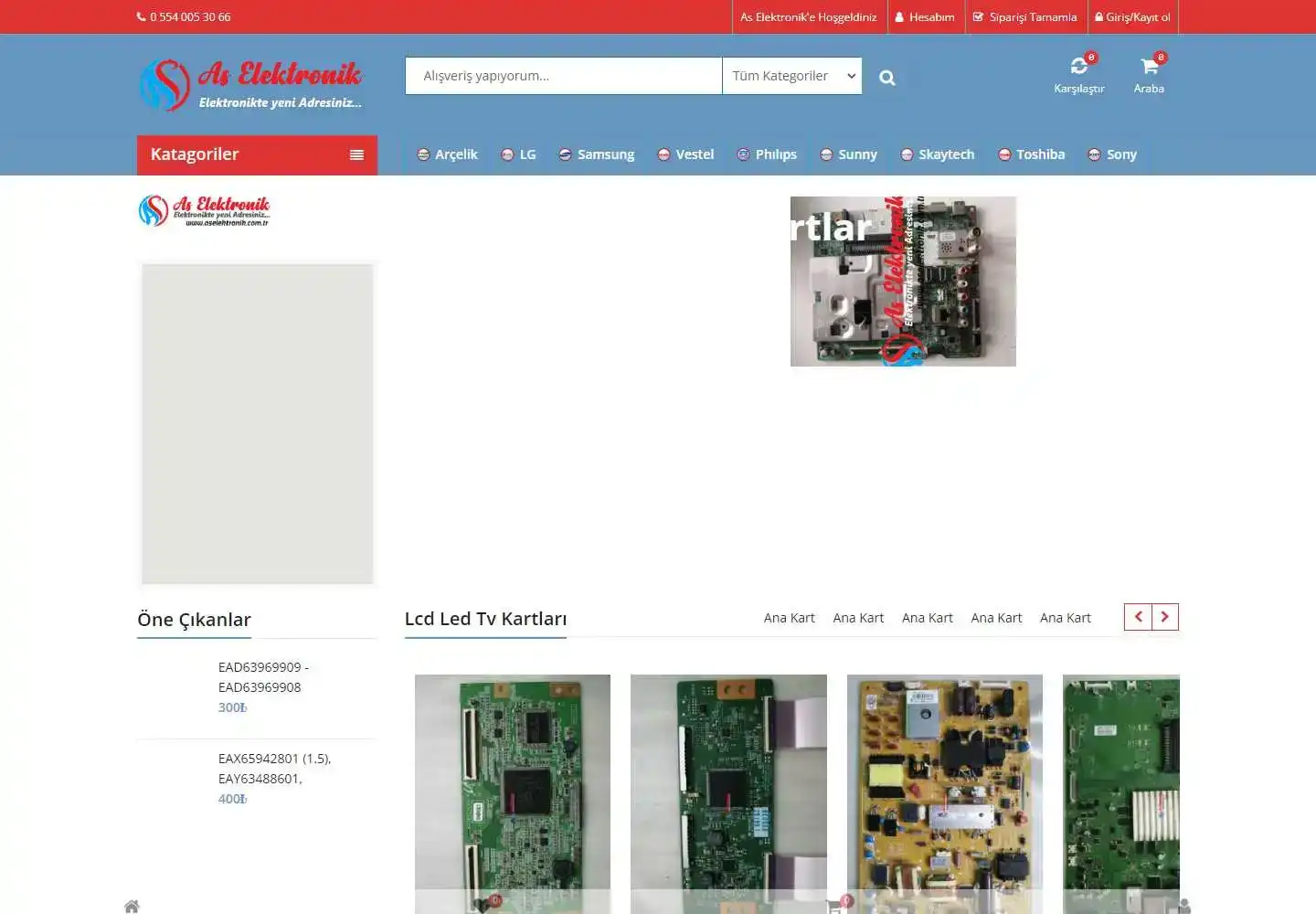The image size is (1316, 914).
Task: Select the second Ana Kart tab
Action: pyautogui.click(x=858, y=618)
